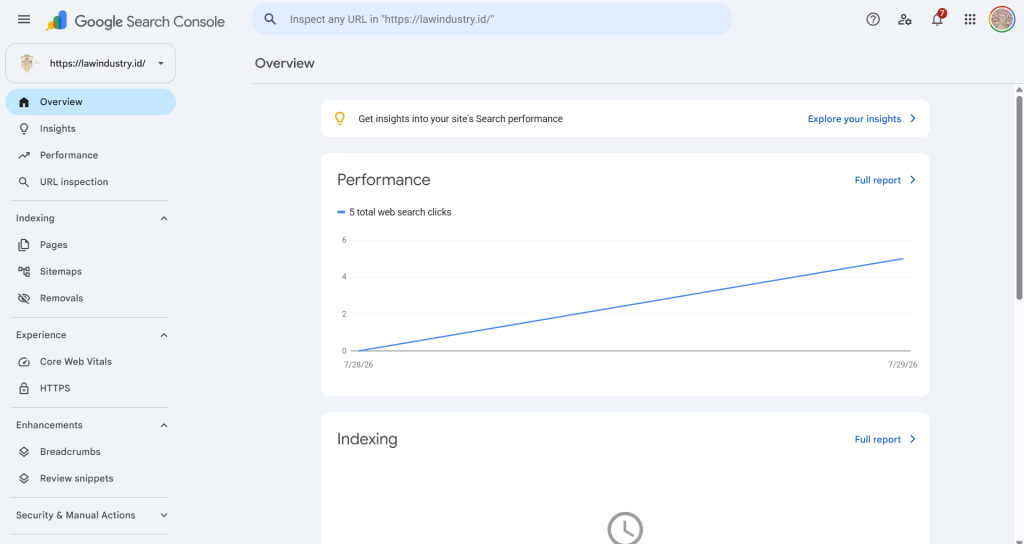Open the Indexing Full report link
This screenshot has height=544, width=1024.
[x=878, y=440]
